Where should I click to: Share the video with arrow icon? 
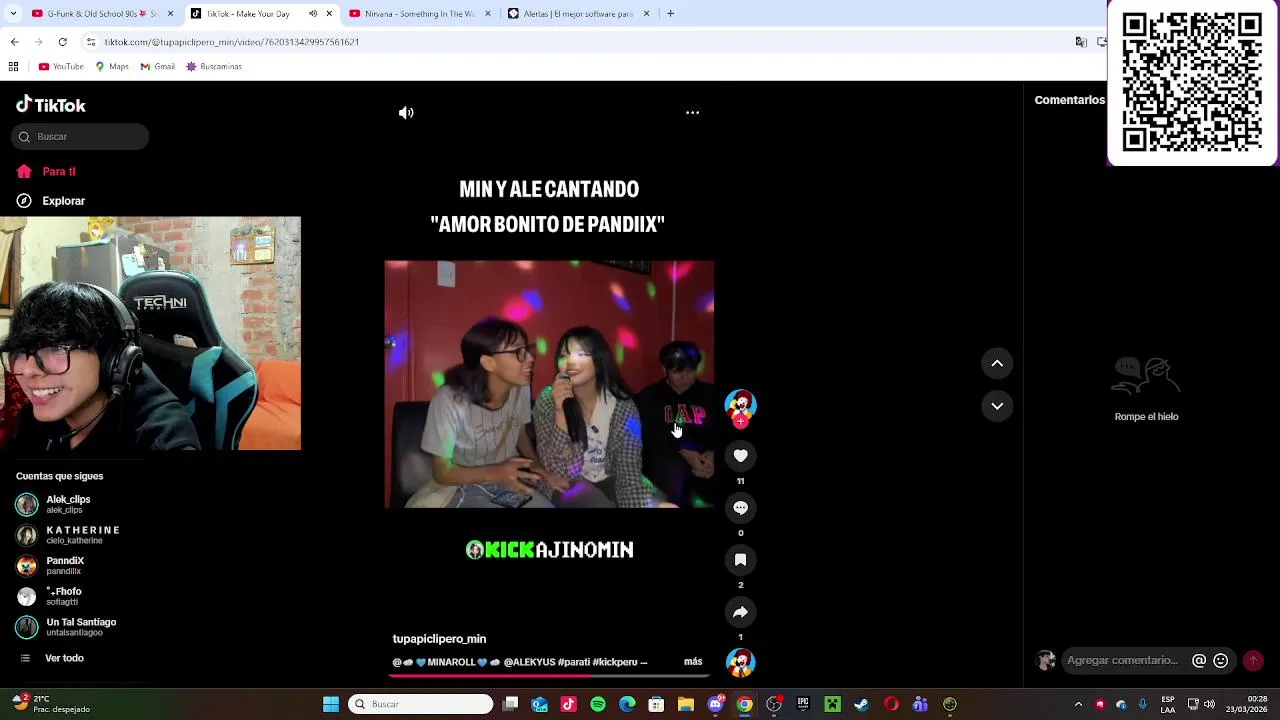740,612
